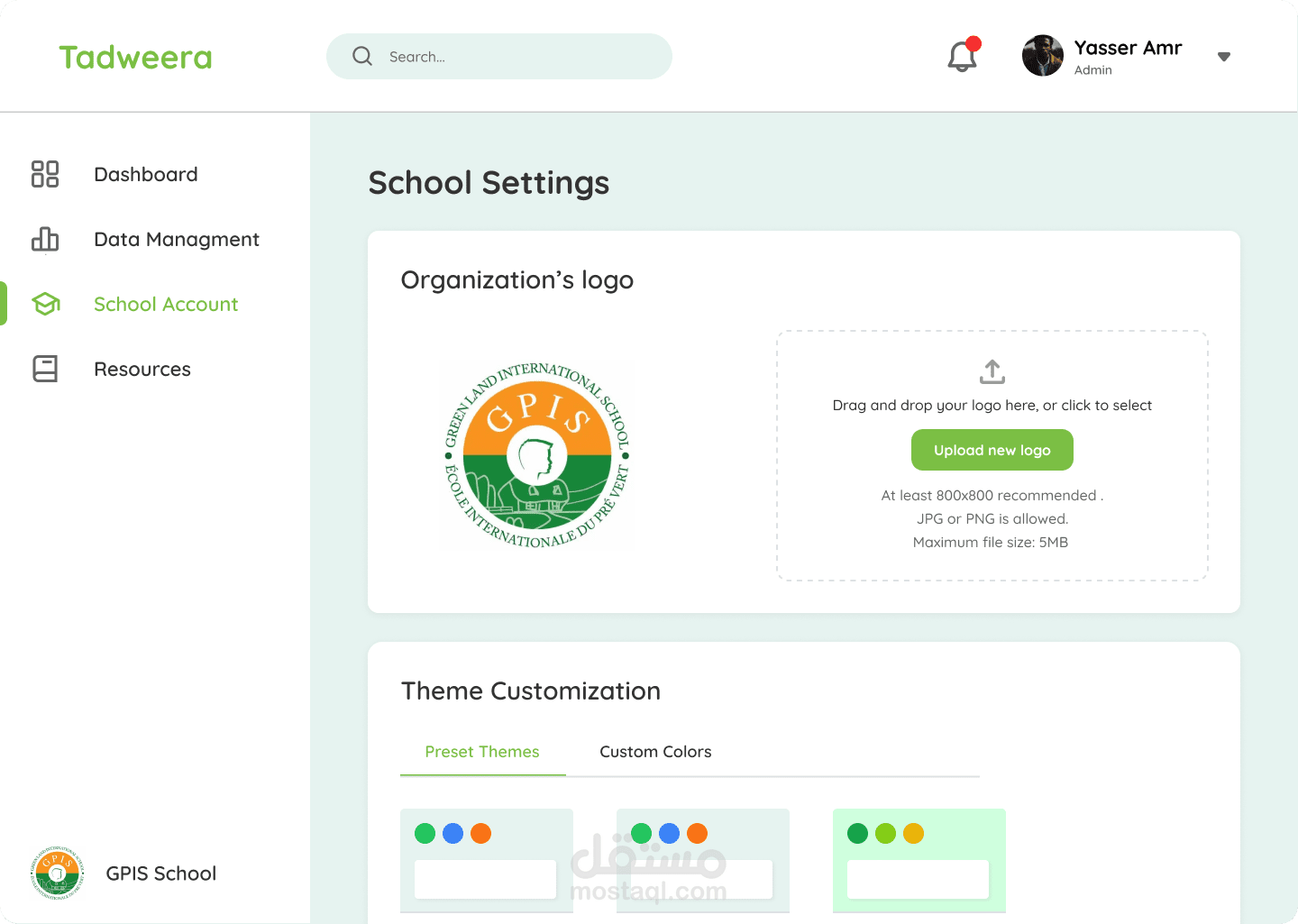This screenshot has width=1298, height=924.
Task: Select the first preset theme card
Action: tap(487, 861)
